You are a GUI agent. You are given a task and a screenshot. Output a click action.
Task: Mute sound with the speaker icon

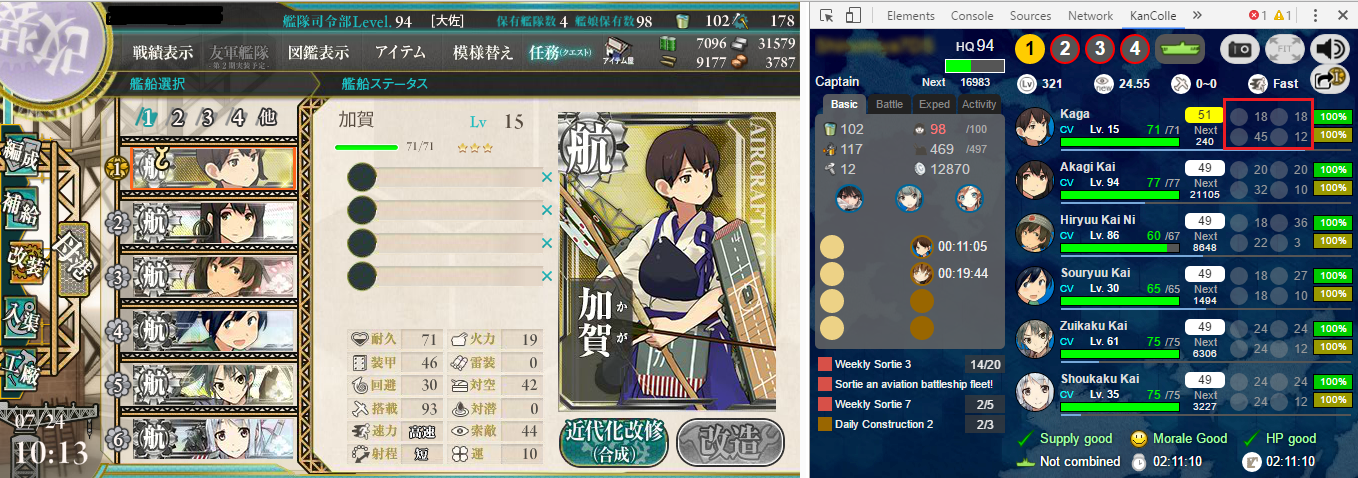(1329, 48)
